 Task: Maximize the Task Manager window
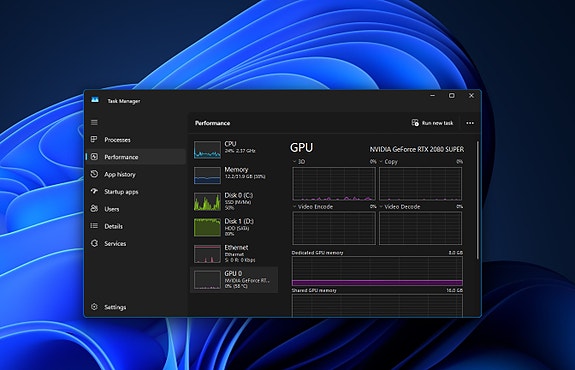pyautogui.click(x=452, y=96)
